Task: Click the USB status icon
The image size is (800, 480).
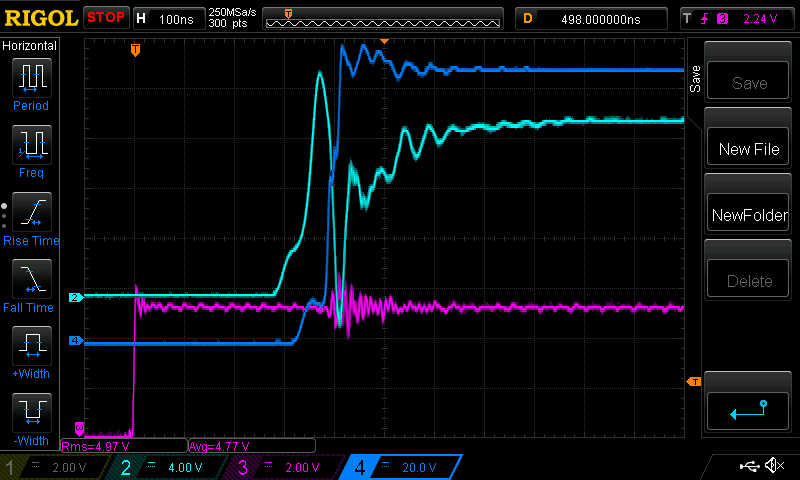Action: pos(749,466)
